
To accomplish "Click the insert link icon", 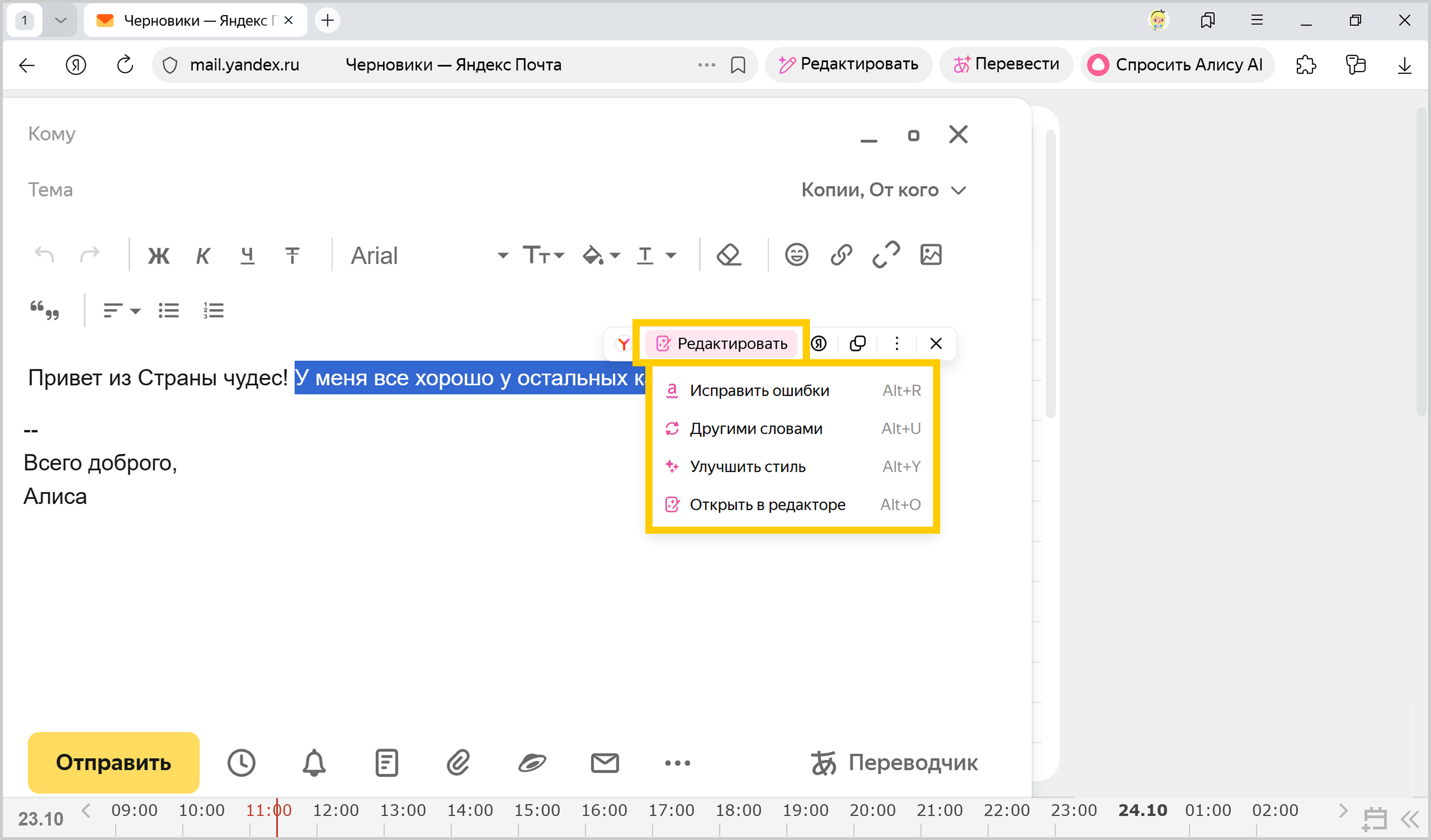I will (x=841, y=255).
